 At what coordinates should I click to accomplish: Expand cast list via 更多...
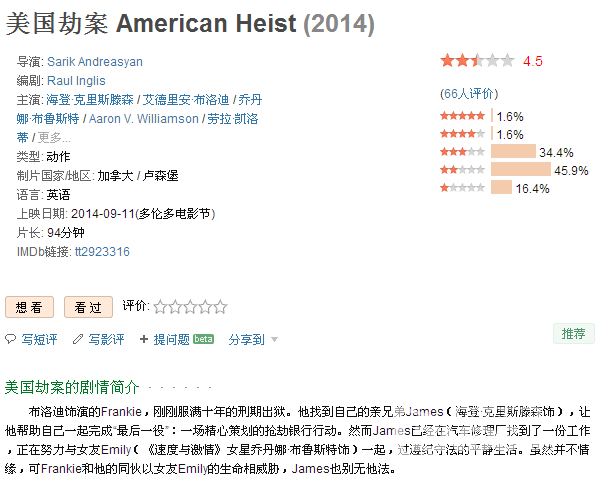(54, 137)
